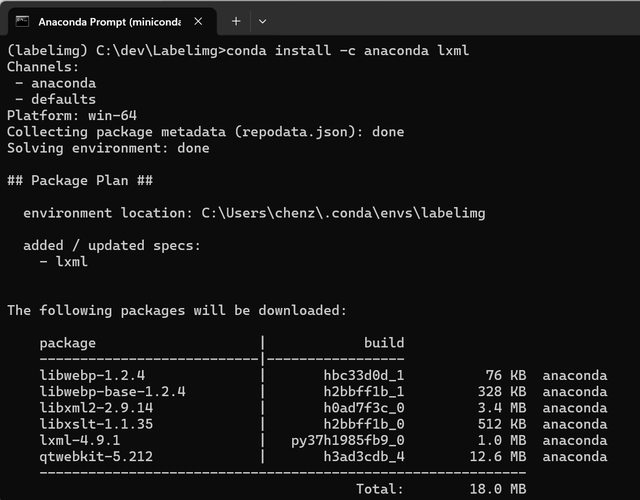The width and height of the screenshot is (640, 500).
Task: Expand the new tab profile dropdown chevron
Action: click(262, 21)
